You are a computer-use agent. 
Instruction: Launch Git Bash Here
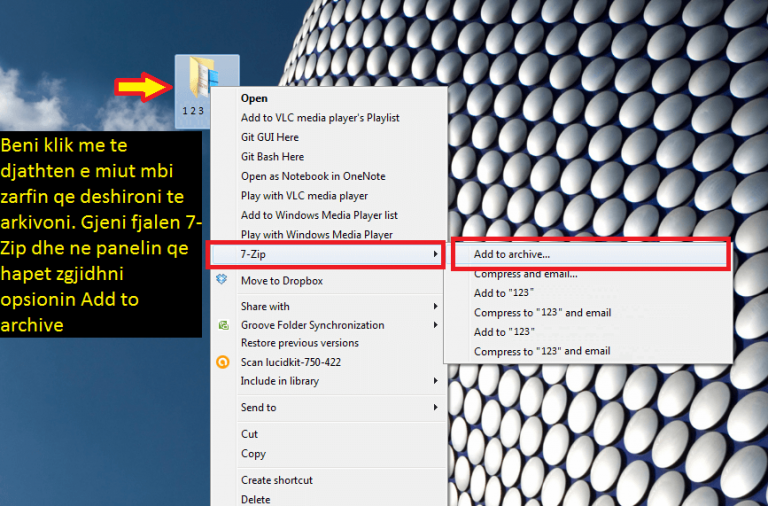pyautogui.click(x=272, y=157)
